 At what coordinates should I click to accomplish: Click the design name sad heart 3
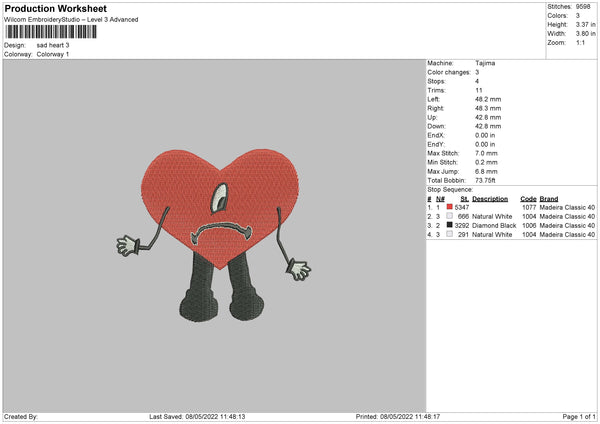(54, 45)
